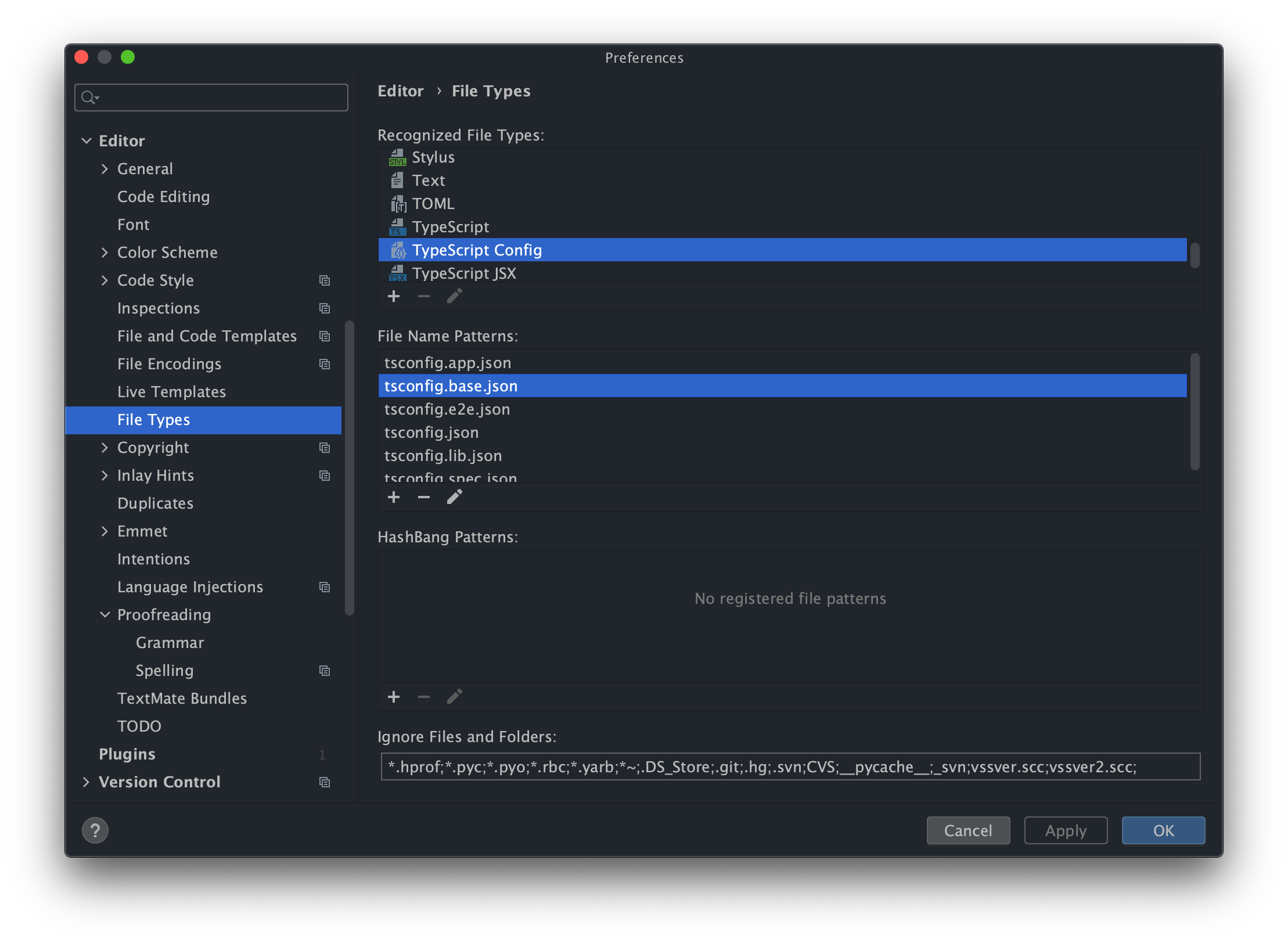Screen dimensions: 1288x943
Task: Click add button under HashBang Patterns
Action: click(x=394, y=697)
